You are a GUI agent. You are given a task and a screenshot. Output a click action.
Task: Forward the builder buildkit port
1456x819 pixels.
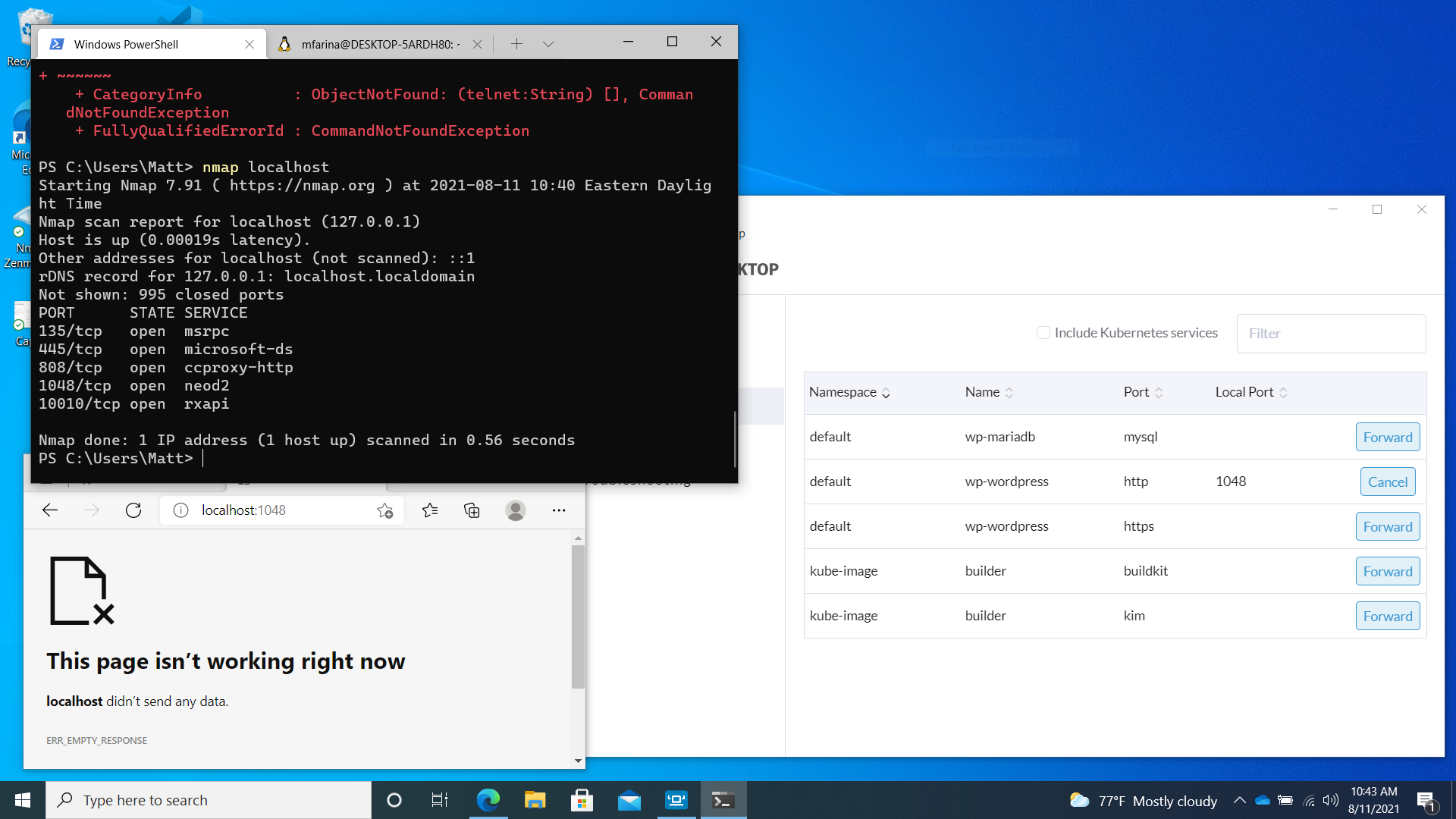pyautogui.click(x=1388, y=571)
